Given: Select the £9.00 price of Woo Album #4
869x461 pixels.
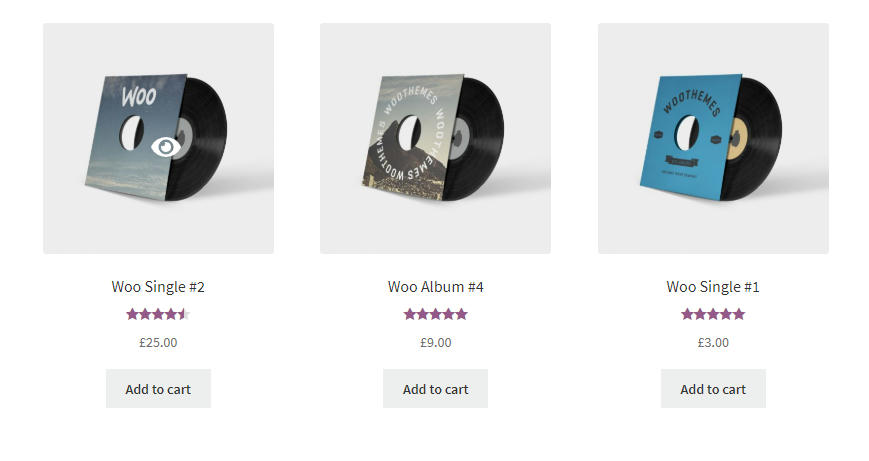Looking at the screenshot, I should [x=436, y=342].
